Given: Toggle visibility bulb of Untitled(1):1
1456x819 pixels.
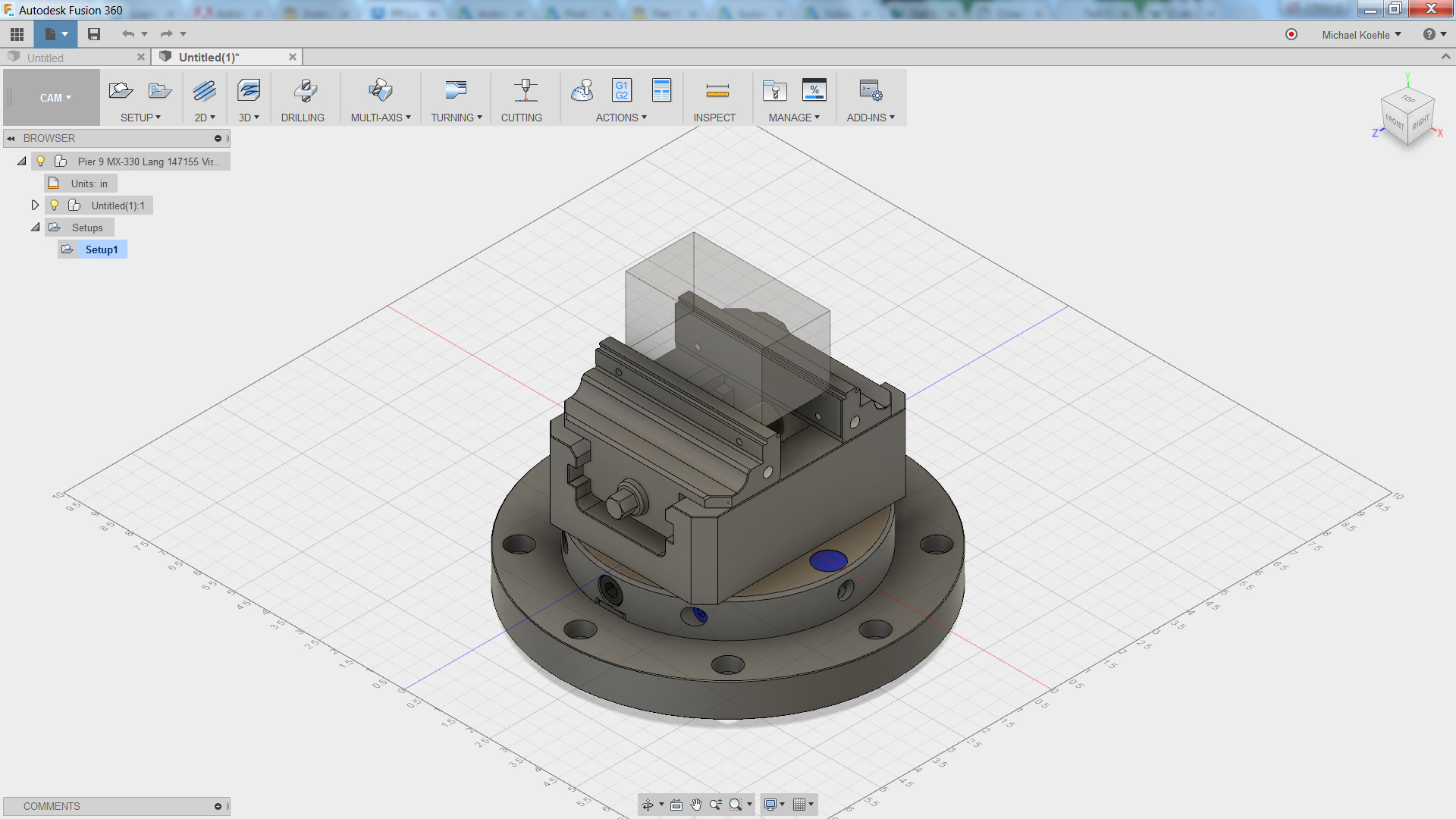Looking at the screenshot, I should (55, 206).
